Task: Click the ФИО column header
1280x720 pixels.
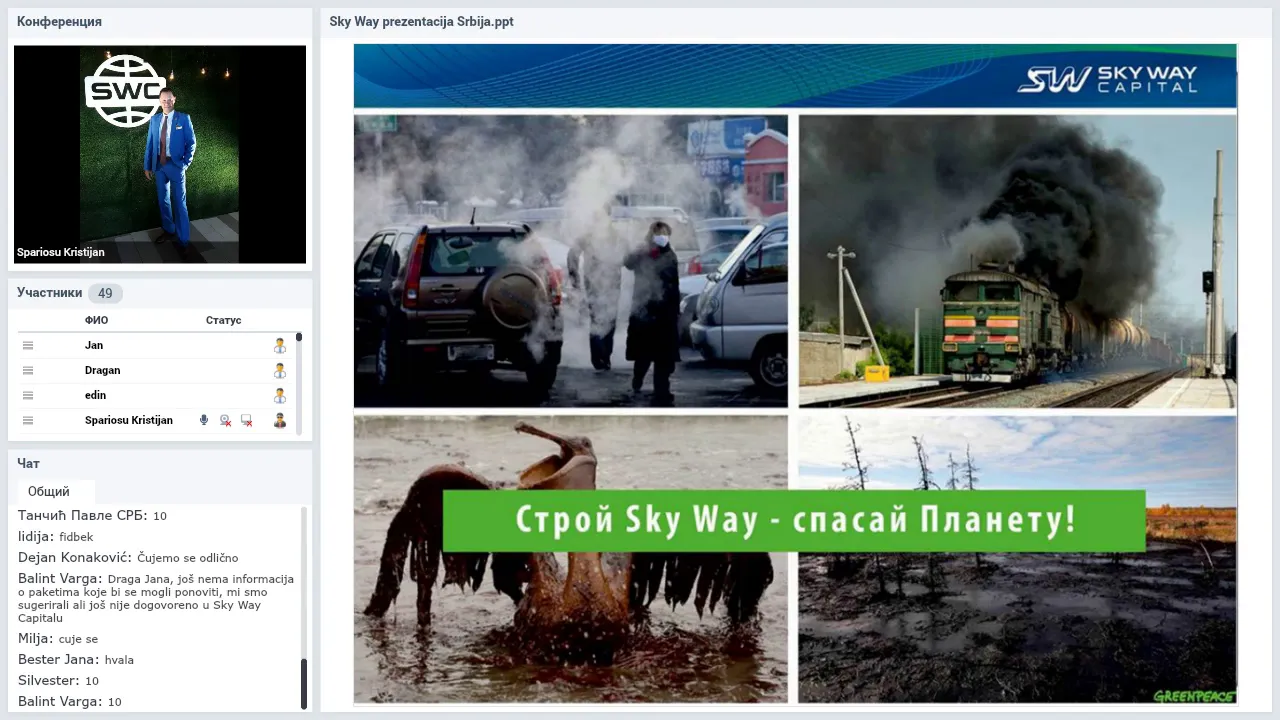Action: click(97, 320)
